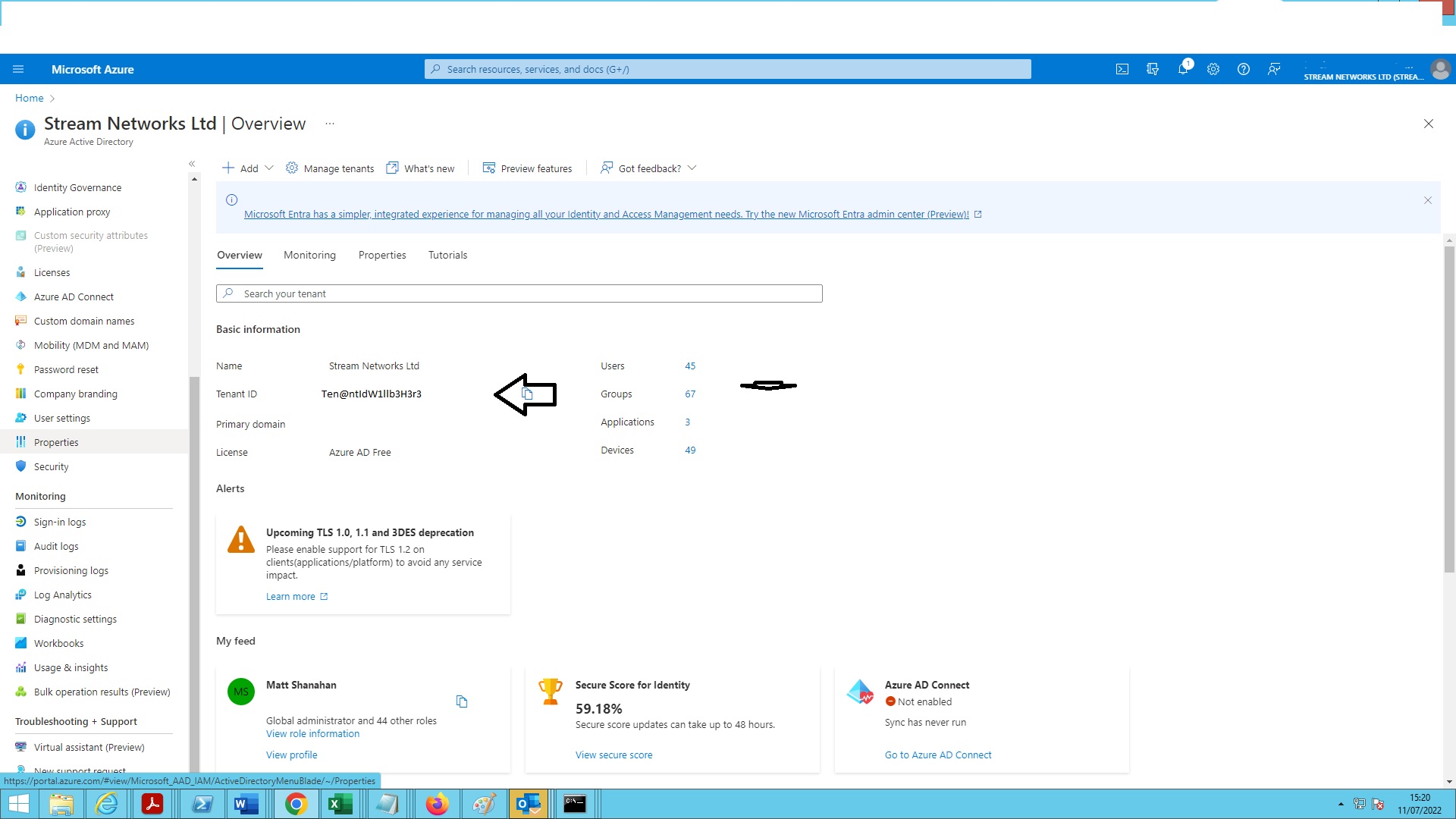Click the Workbooks icon
The image size is (1456, 819).
point(21,642)
